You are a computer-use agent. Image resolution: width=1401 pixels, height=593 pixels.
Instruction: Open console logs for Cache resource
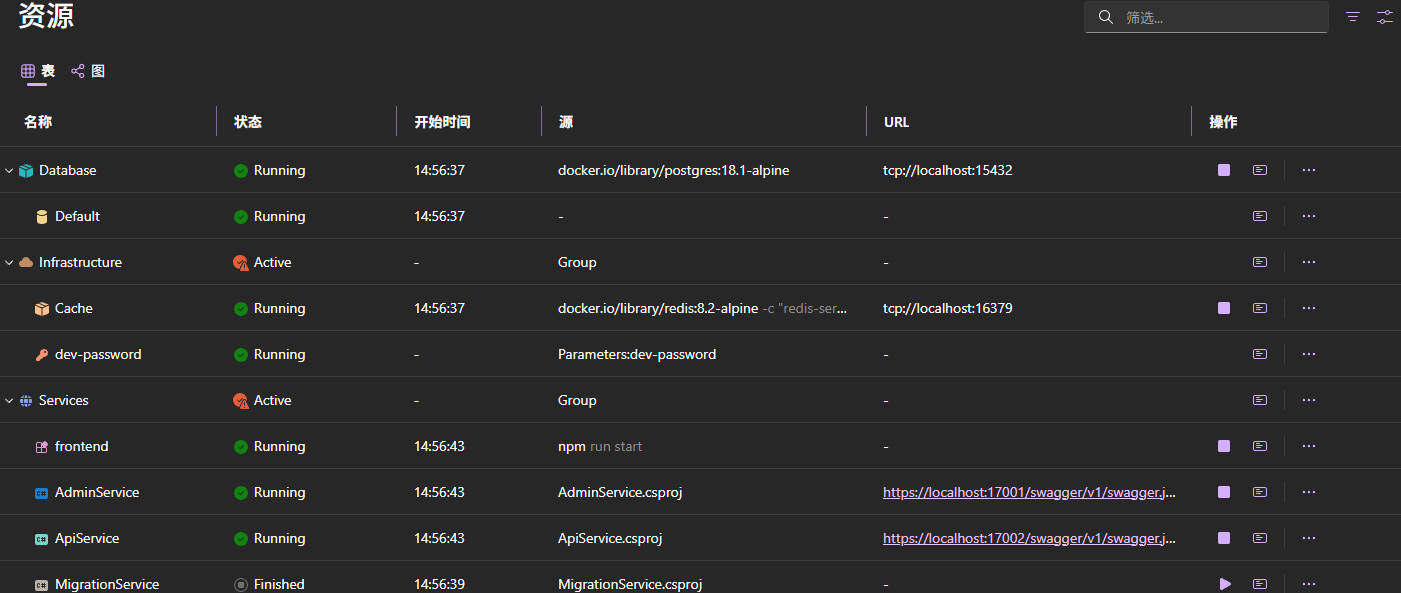pos(1260,308)
